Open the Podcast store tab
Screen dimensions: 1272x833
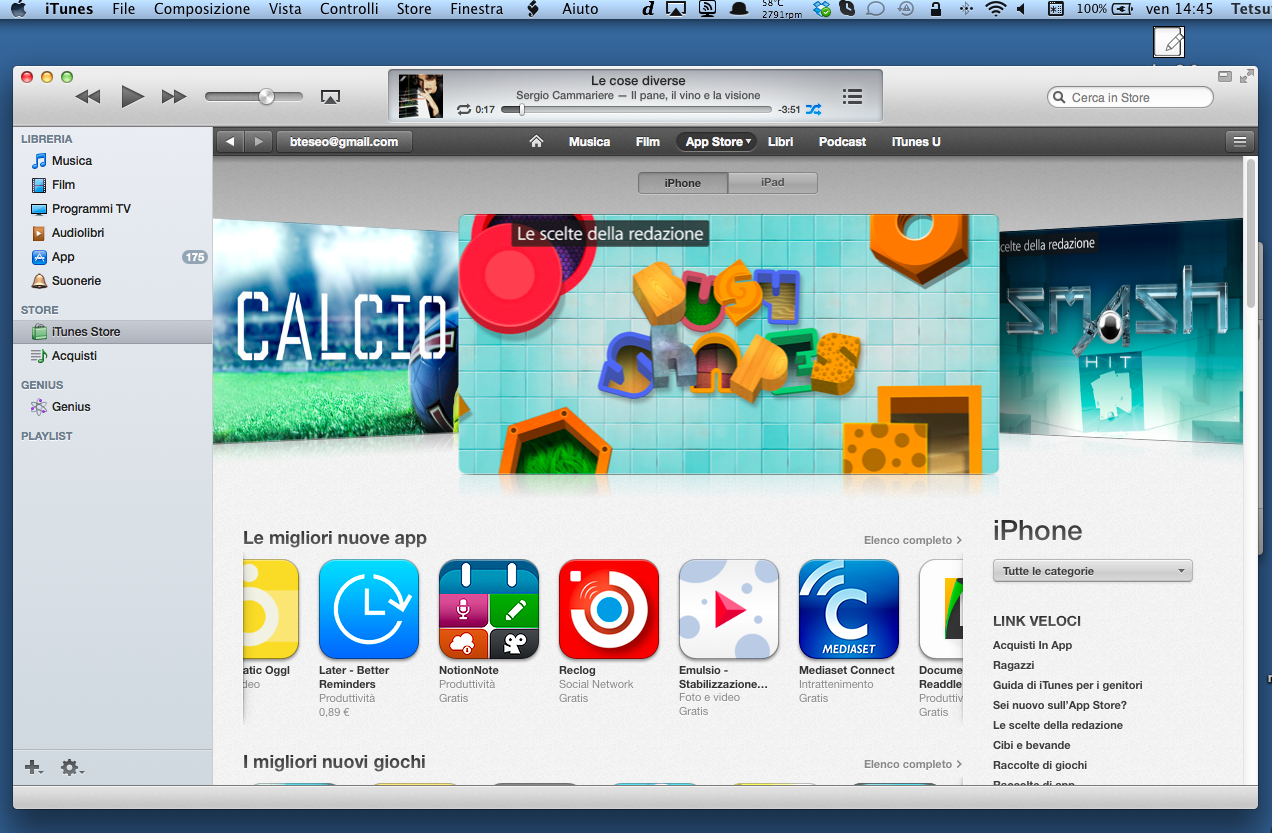(843, 142)
